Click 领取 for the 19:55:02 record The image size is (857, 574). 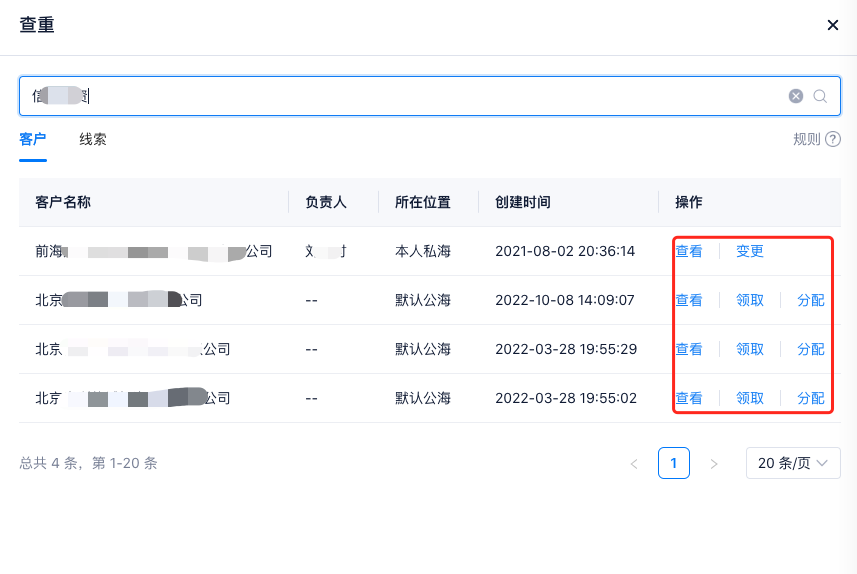click(750, 398)
